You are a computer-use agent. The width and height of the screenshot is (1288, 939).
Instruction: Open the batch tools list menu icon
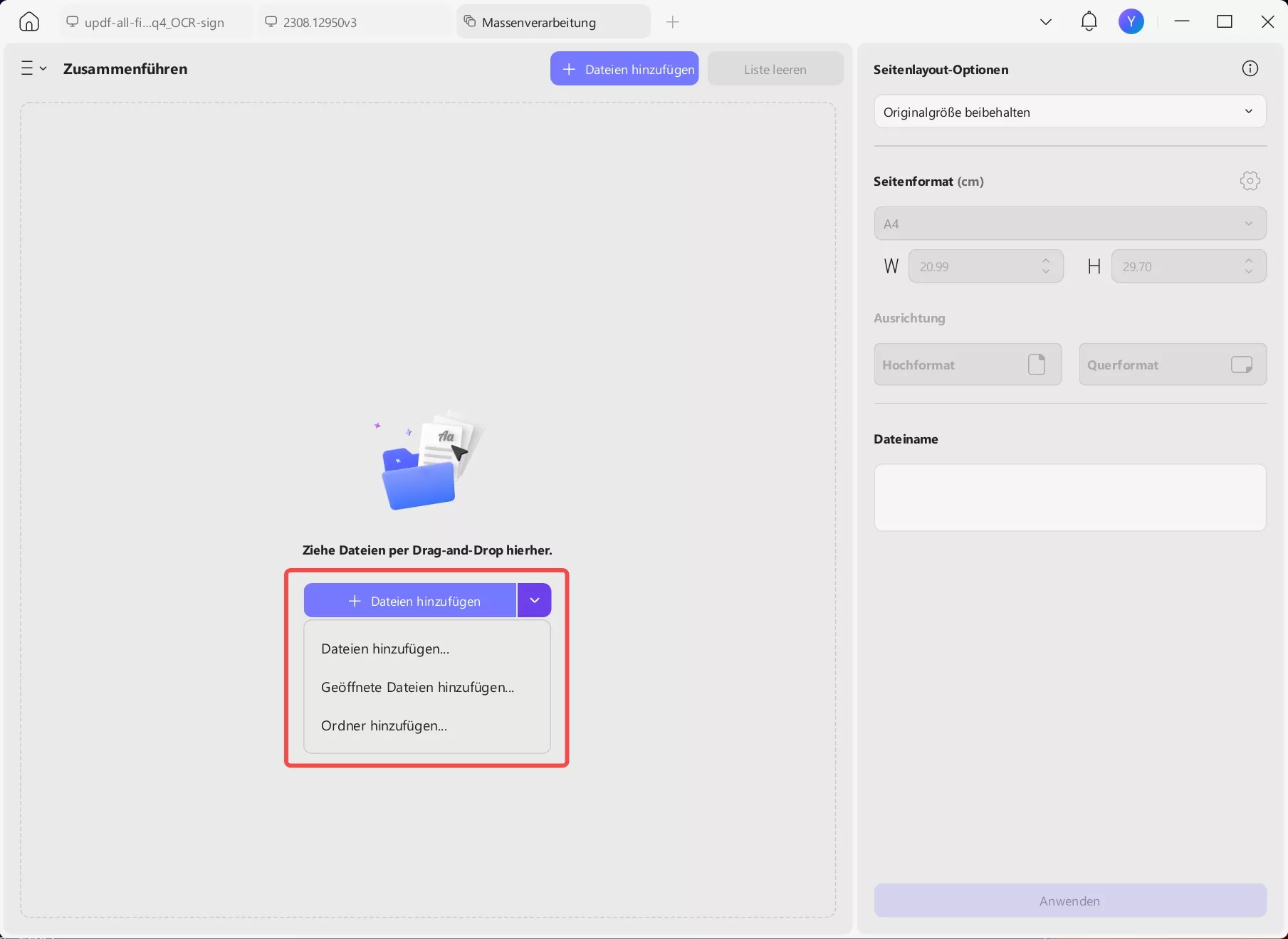tap(33, 68)
